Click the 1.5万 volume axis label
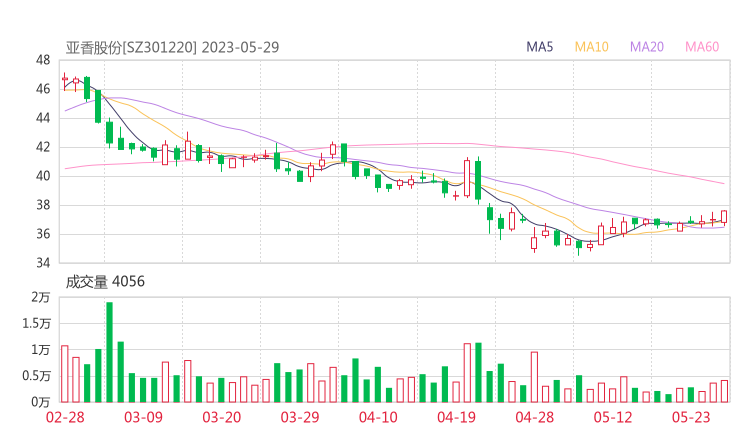 coord(36,323)
